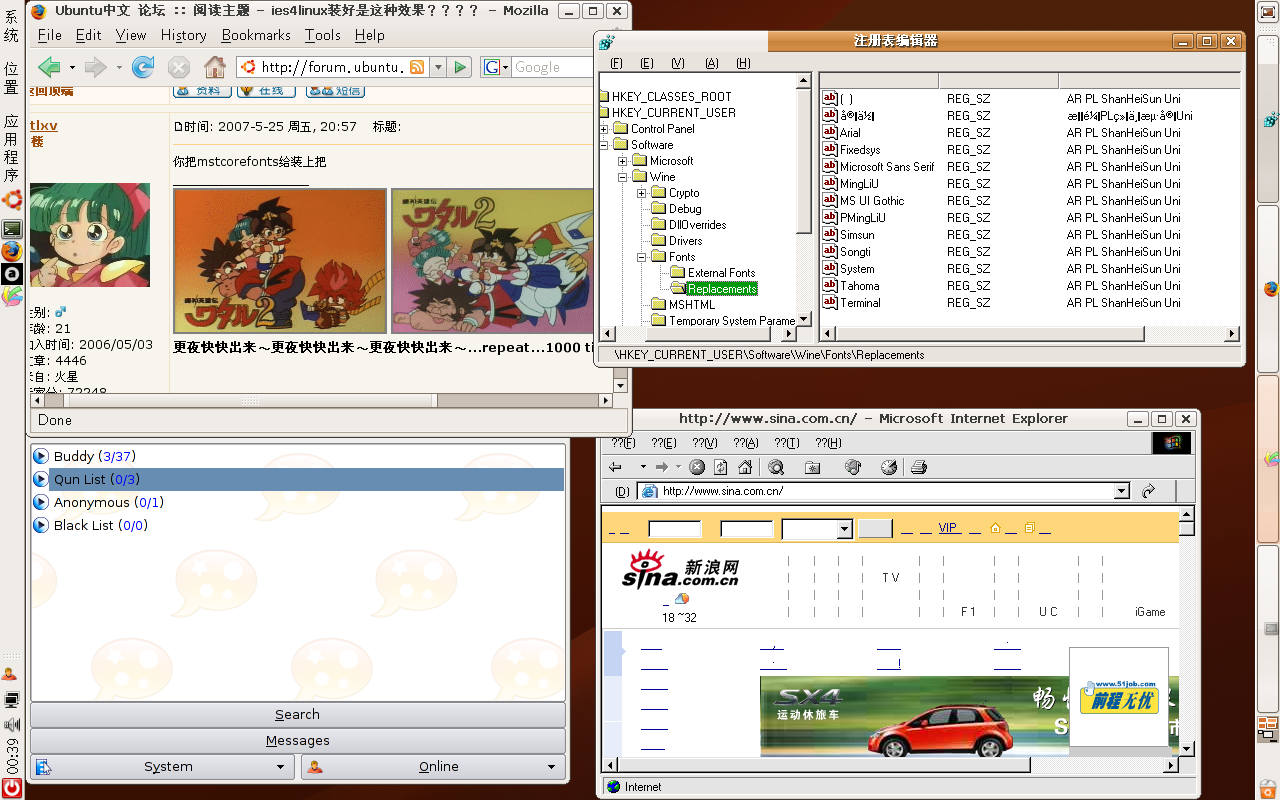Viewport: 1280px width, 800px height.
Task: Click IE Stop button
Action: 697,467
